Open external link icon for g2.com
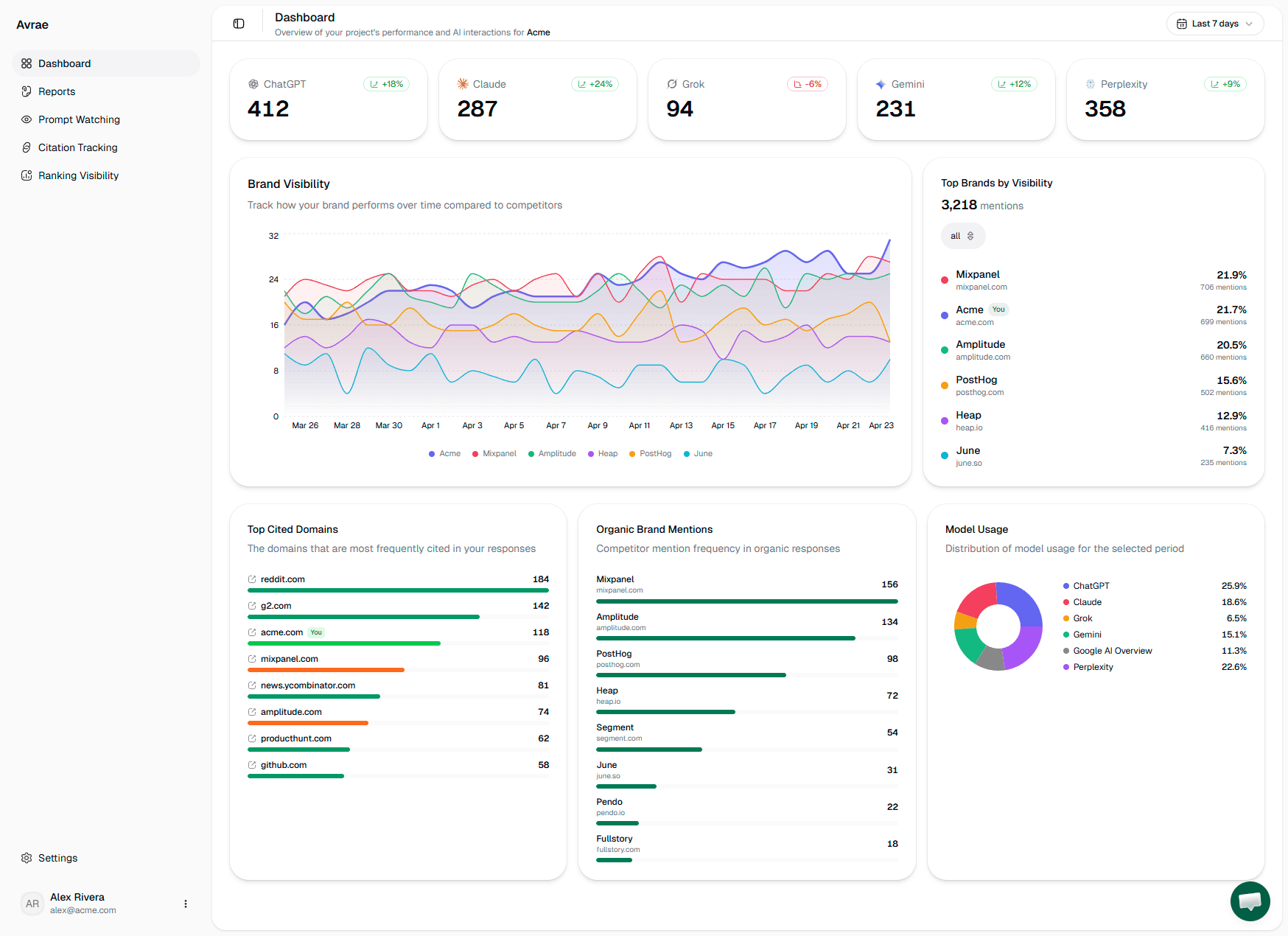Image resolution: width=1288 pixels, height=936 pixels. pos(252,606)
